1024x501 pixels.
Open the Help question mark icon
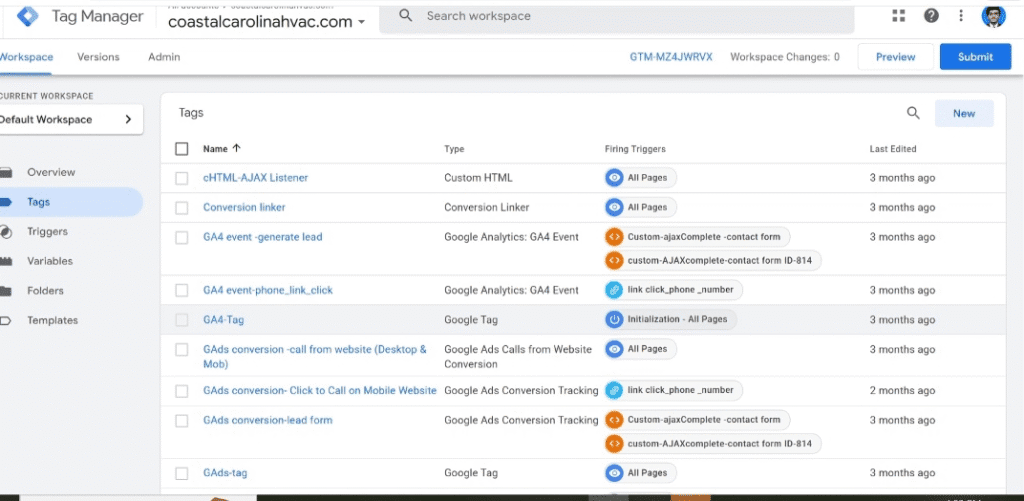931,16
